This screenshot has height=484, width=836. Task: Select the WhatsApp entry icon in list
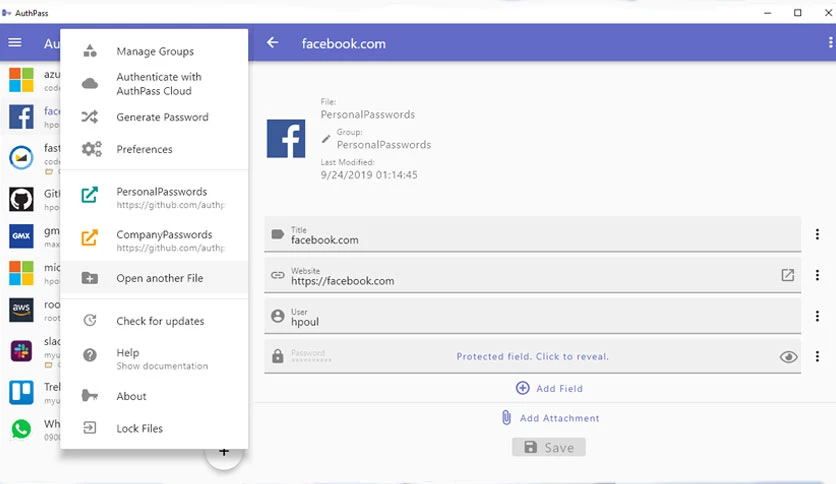[x=21, y=429]
